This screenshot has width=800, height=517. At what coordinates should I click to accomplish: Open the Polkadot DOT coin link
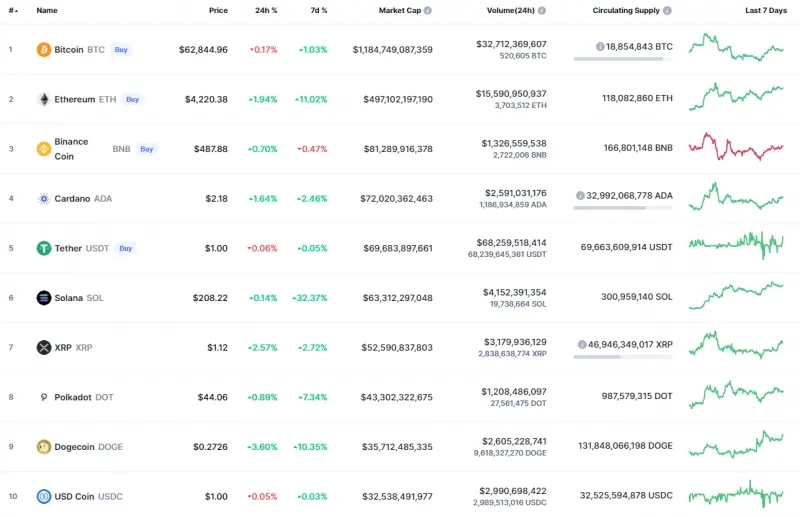[83, 397]
